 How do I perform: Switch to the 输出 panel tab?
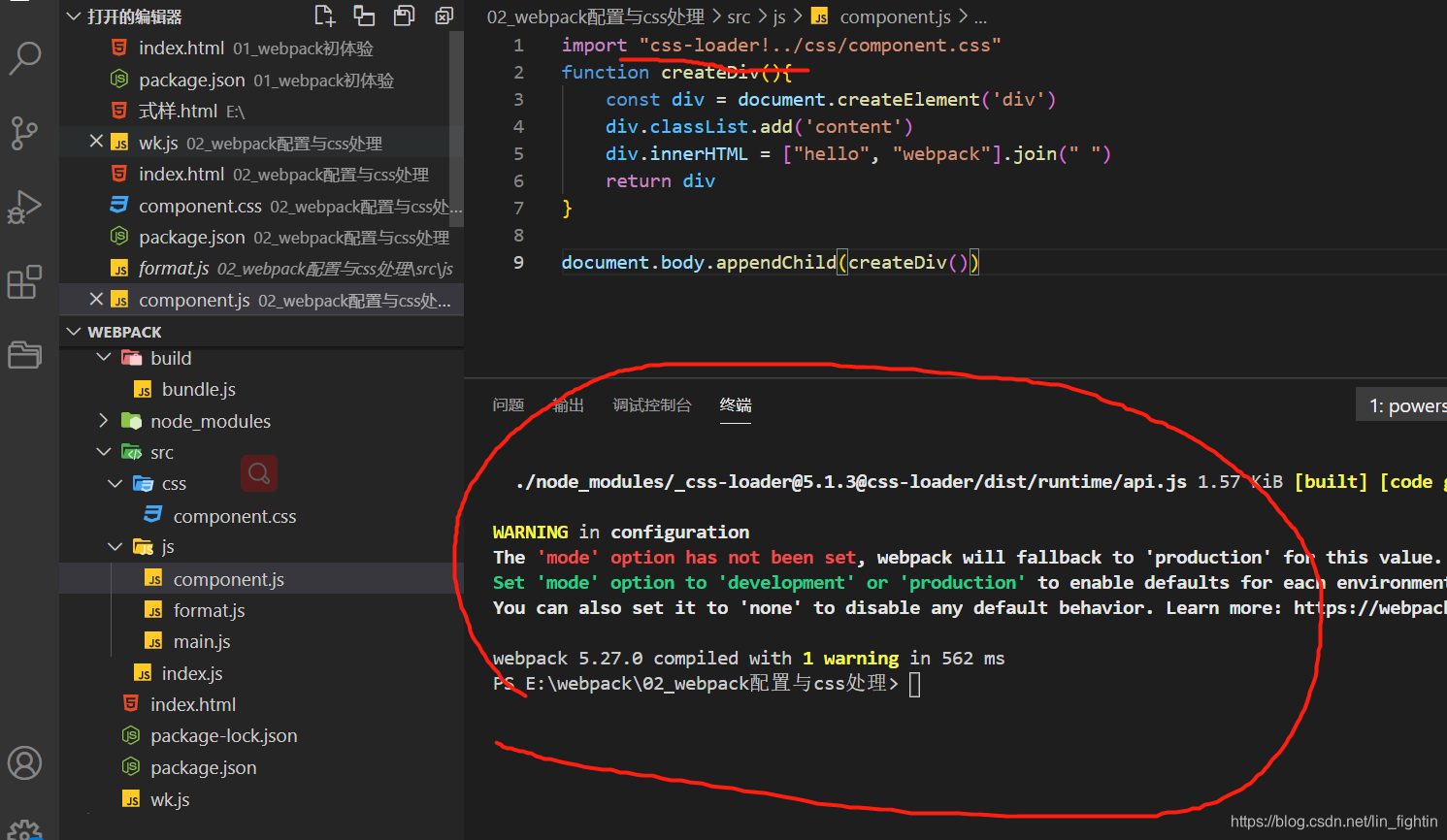[x=568, y=404]
